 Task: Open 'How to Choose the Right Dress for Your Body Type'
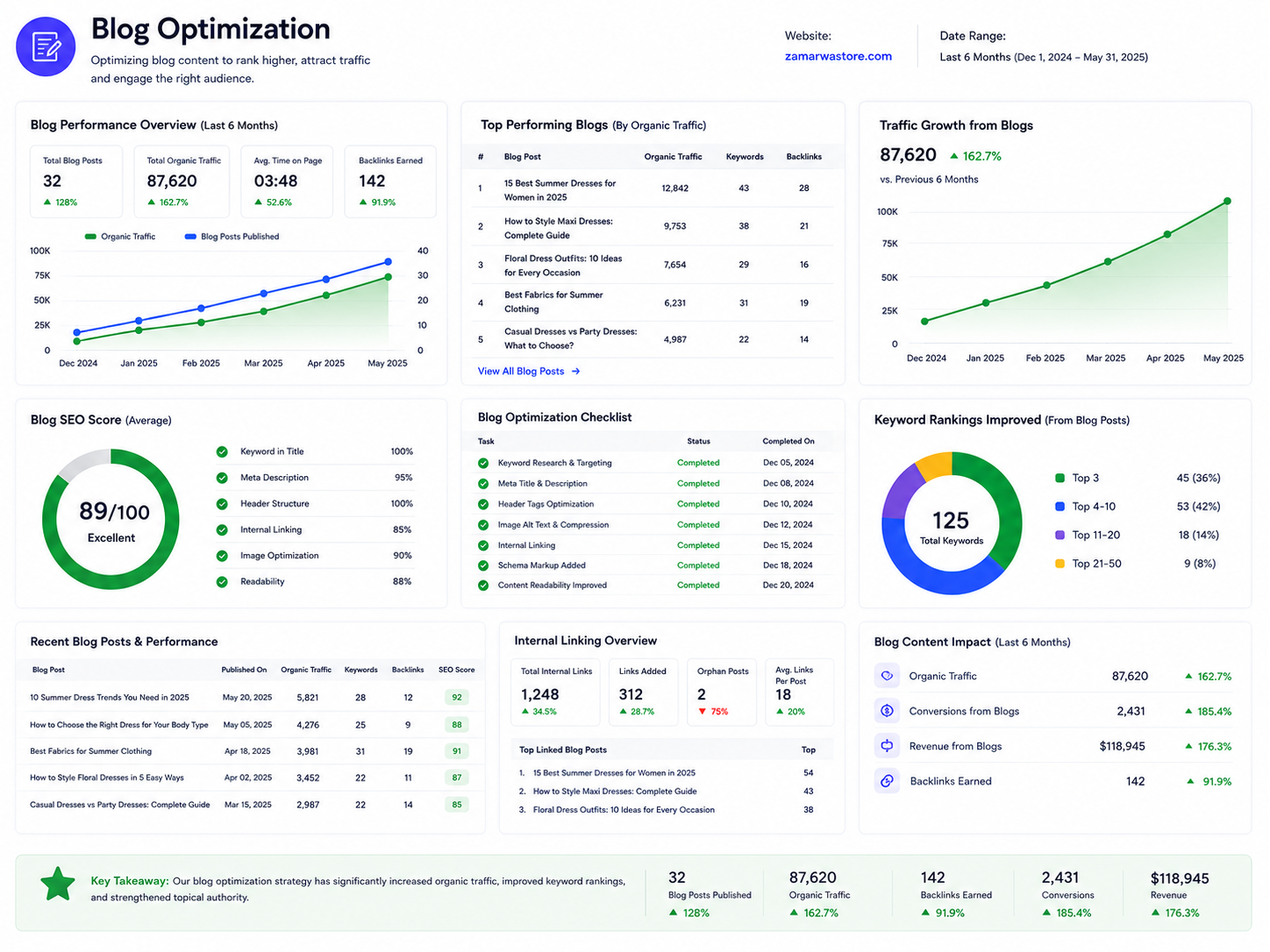pyautogui.click(x=119, y=725)
